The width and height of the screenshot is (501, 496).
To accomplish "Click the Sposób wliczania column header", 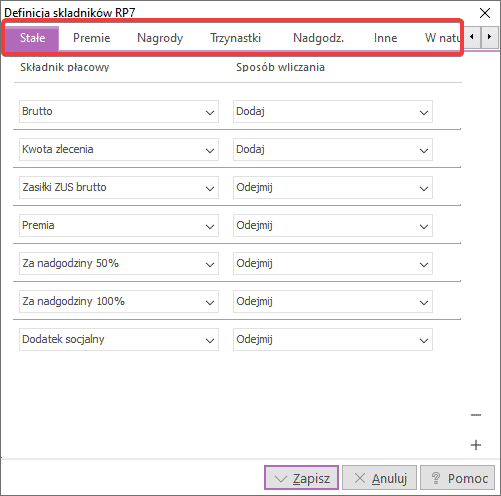I will [280, 67].
